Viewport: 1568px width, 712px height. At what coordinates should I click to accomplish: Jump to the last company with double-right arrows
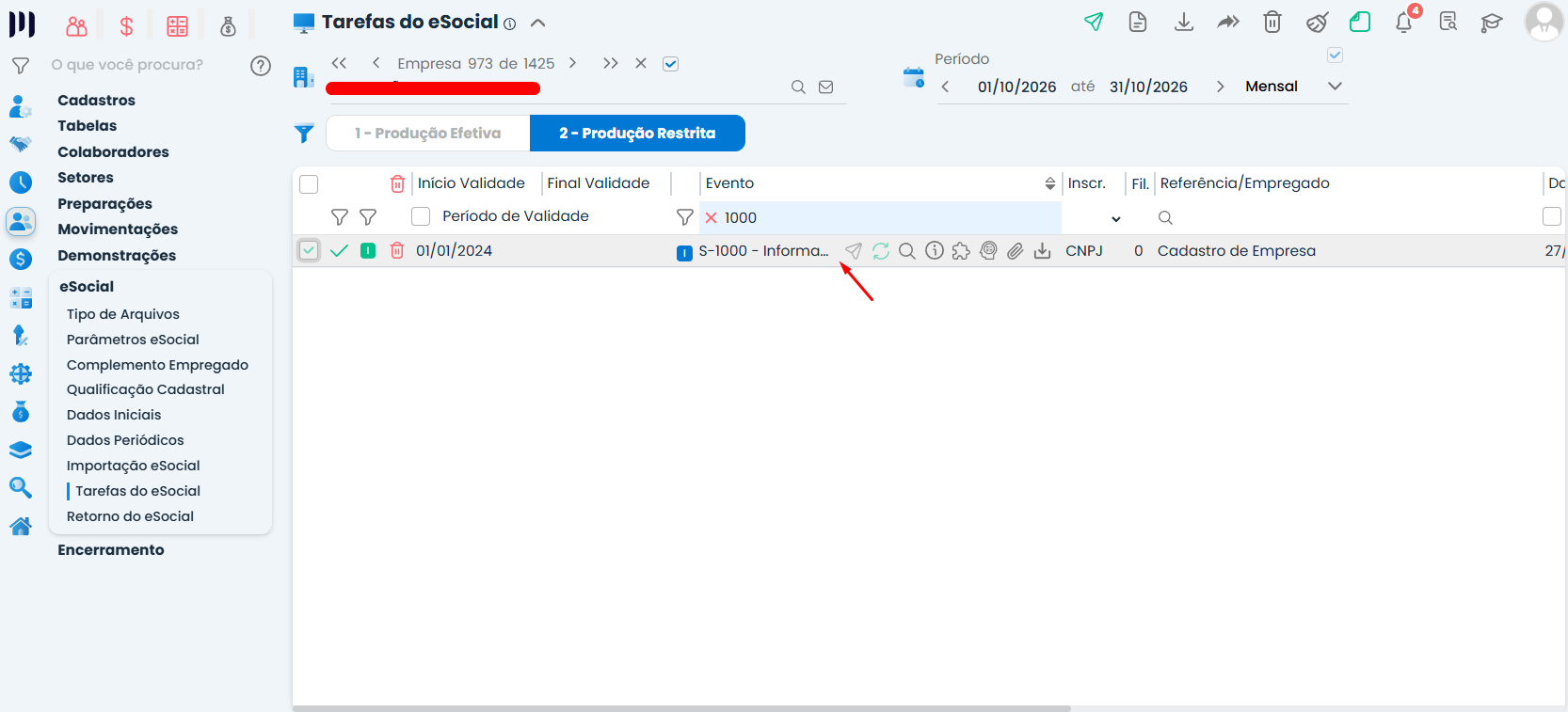point(611,63)
